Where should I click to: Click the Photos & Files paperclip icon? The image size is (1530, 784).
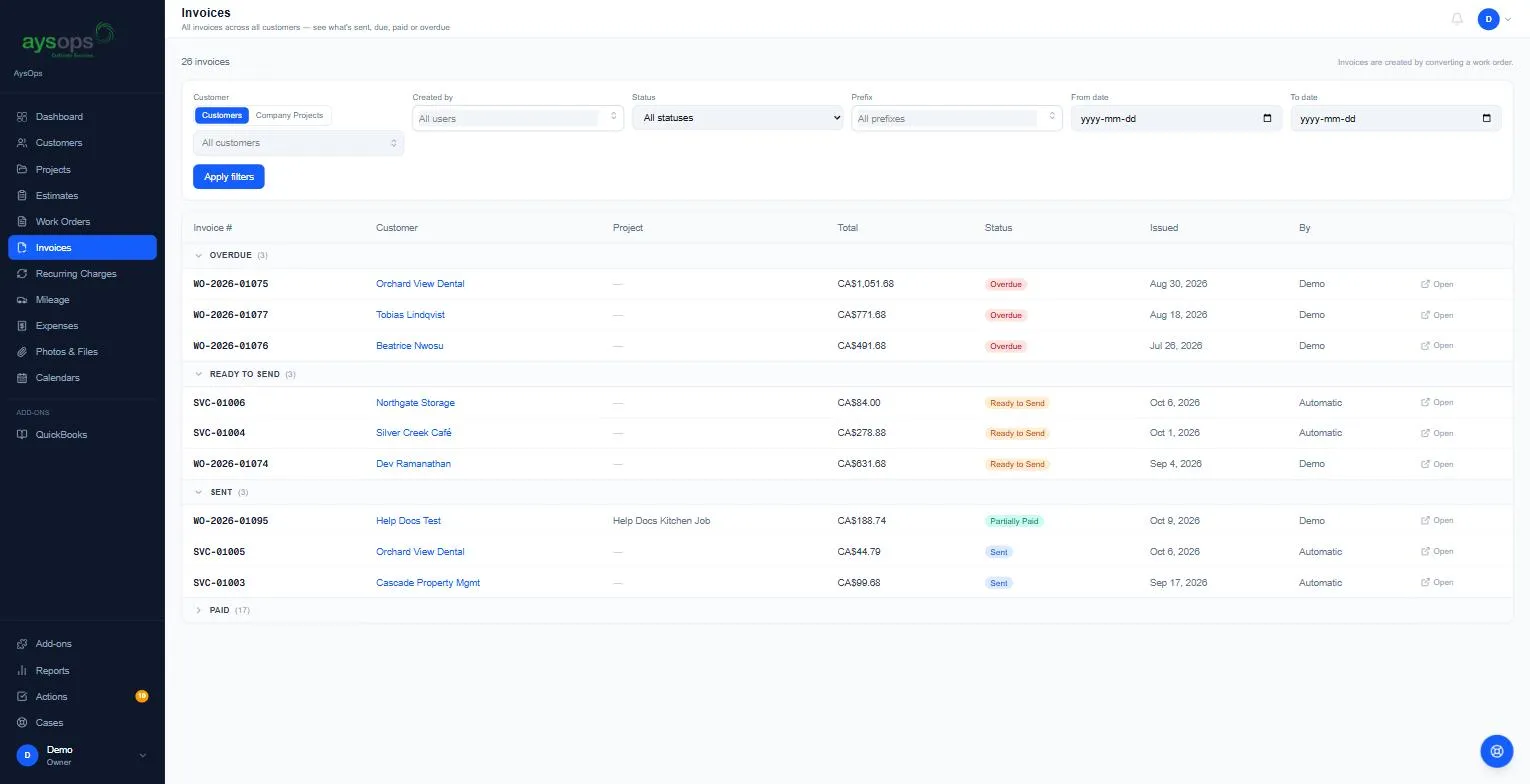pyautogui.click(x=22, y=352)
